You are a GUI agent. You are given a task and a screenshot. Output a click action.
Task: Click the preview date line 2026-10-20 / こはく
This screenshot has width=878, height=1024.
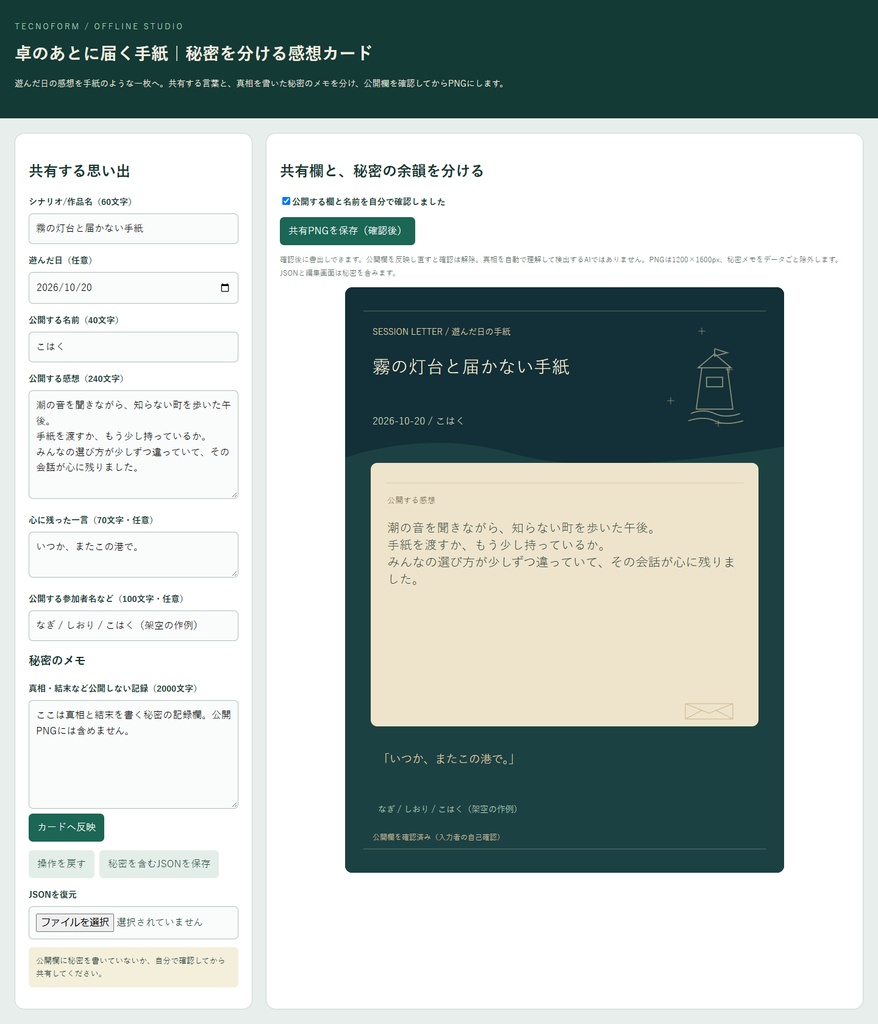[418, 421]
